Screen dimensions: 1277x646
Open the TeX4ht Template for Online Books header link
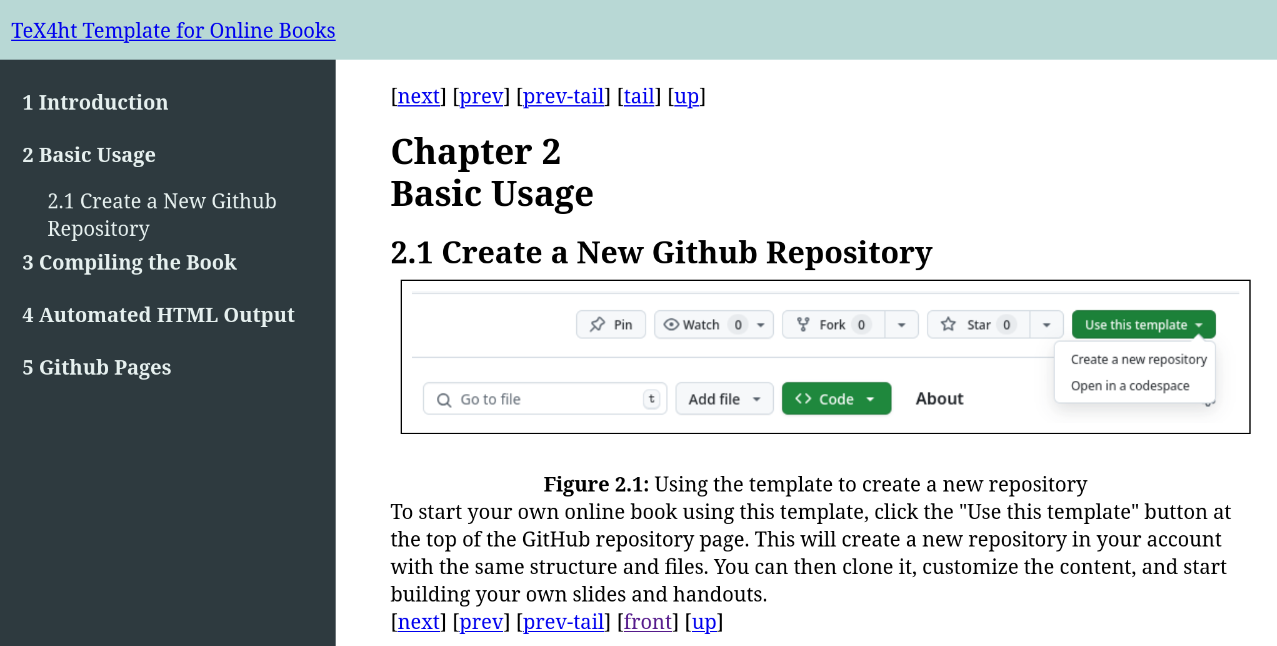point(173,31)
